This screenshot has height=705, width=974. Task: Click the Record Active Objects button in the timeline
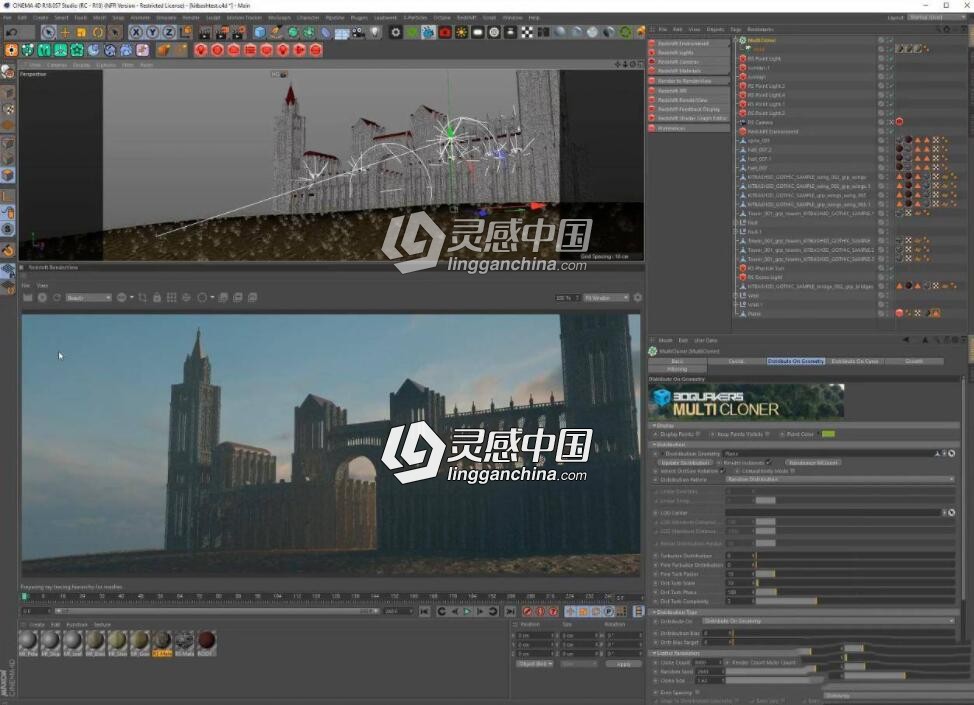(x=527, y=612)
